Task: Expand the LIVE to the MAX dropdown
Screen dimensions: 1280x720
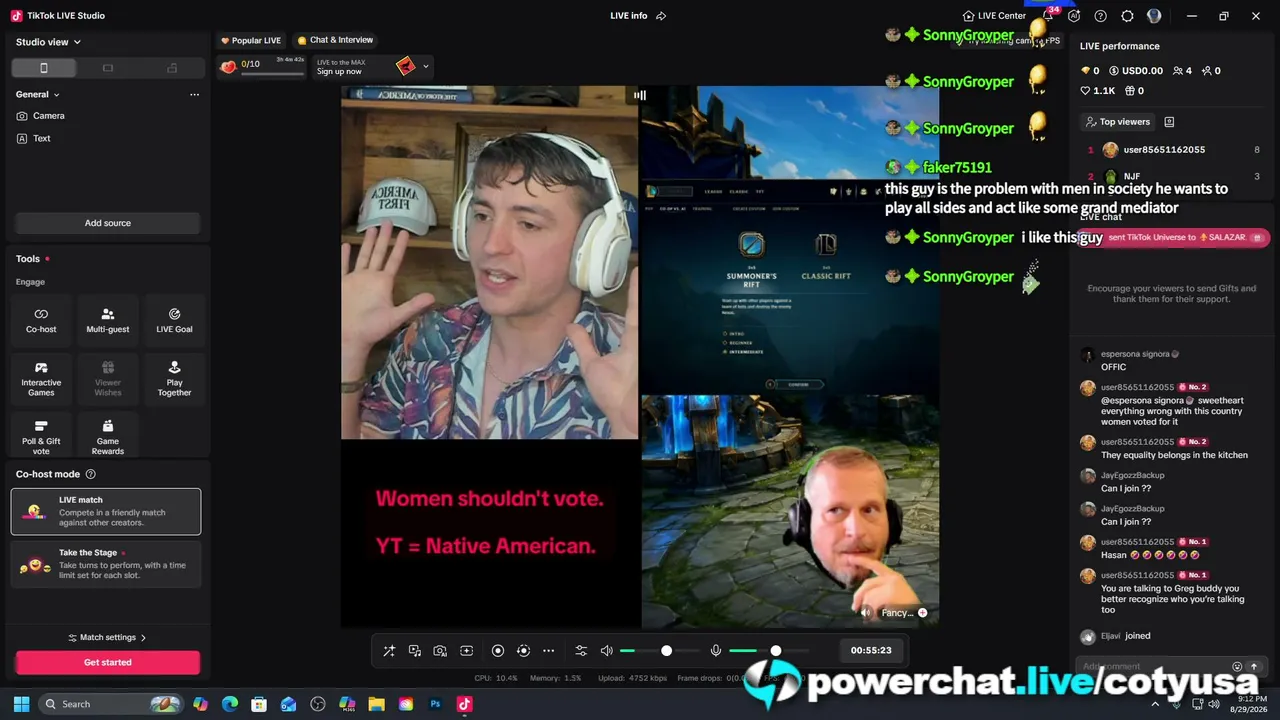Action: coord(425,67)
